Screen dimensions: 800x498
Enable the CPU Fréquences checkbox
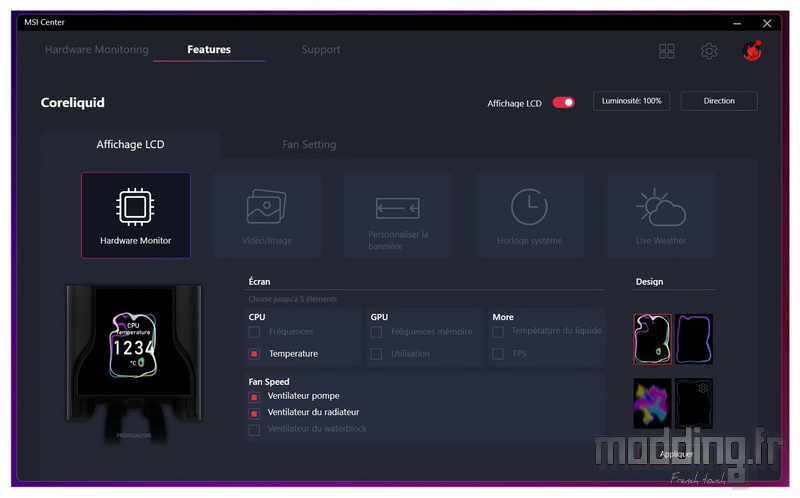coord(254,332)
